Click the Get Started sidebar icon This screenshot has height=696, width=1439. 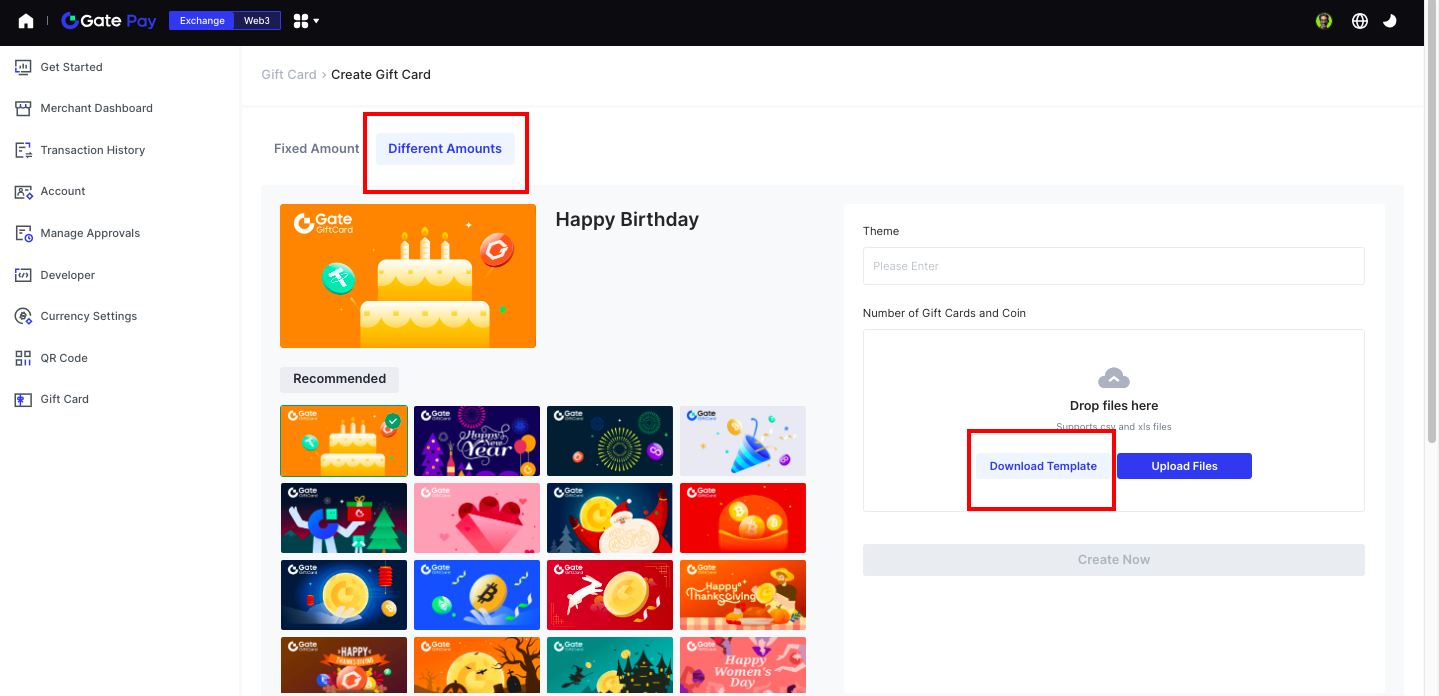[23, 67]
